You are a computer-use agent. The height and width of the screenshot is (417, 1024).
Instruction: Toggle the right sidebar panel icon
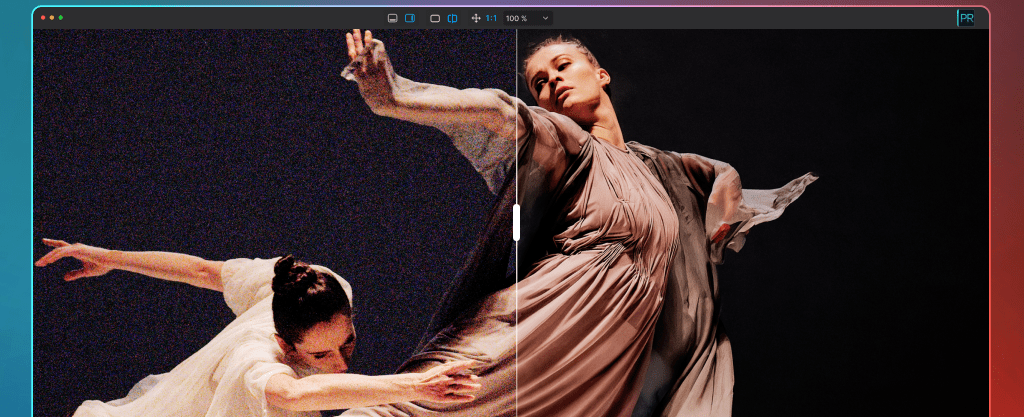[410, 18]
